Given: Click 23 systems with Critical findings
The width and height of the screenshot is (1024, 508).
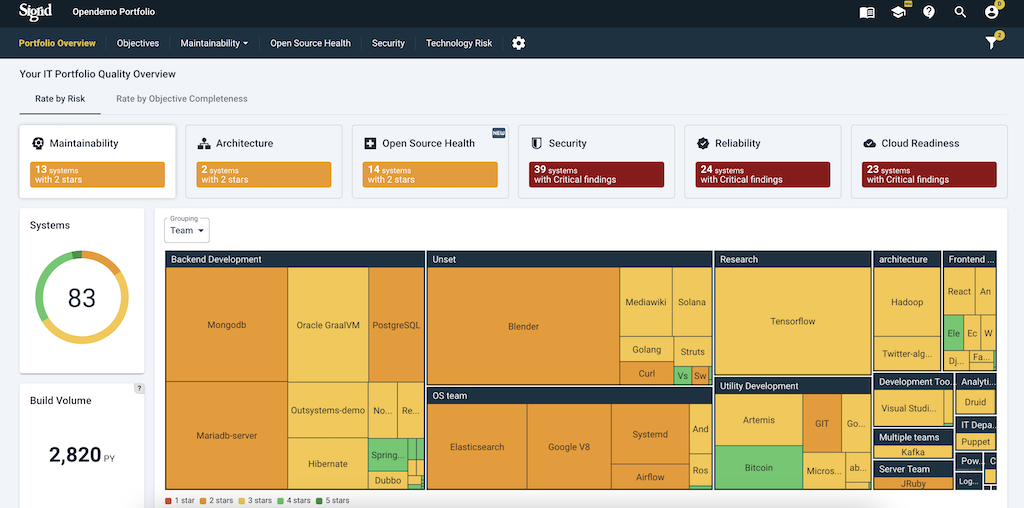Looking at the screenshot, I should coord(929,174).
